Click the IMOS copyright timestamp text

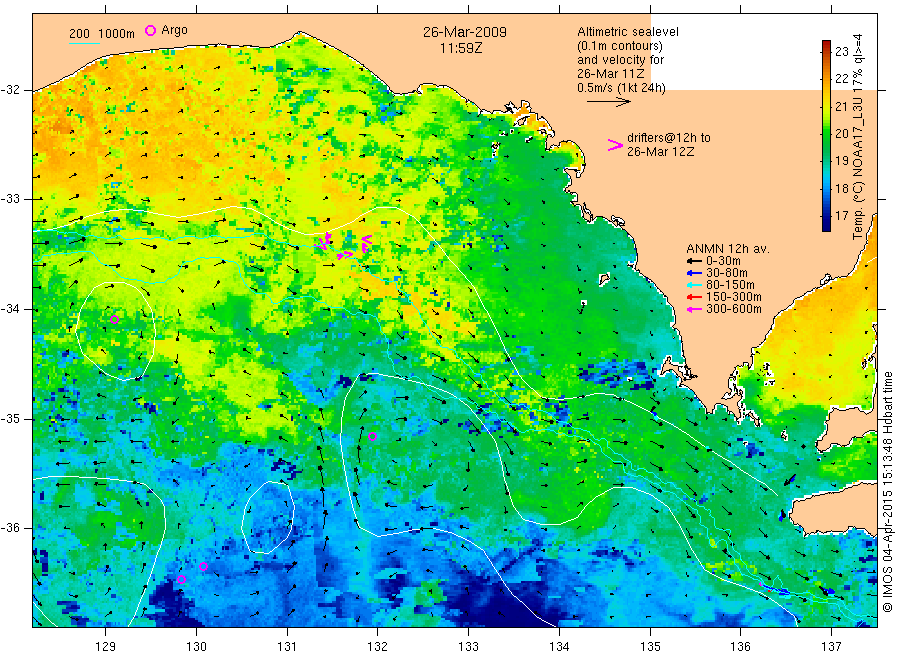point(887,492)
